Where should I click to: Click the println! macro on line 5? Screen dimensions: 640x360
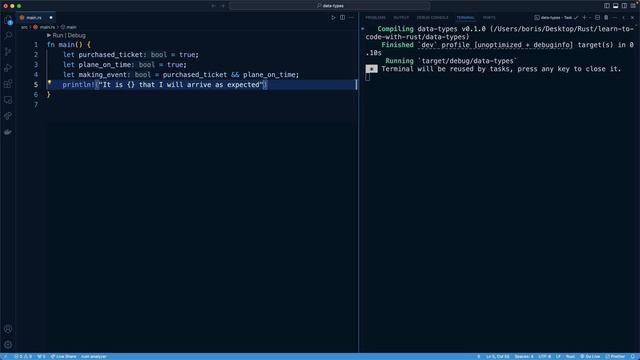point(78,84)
